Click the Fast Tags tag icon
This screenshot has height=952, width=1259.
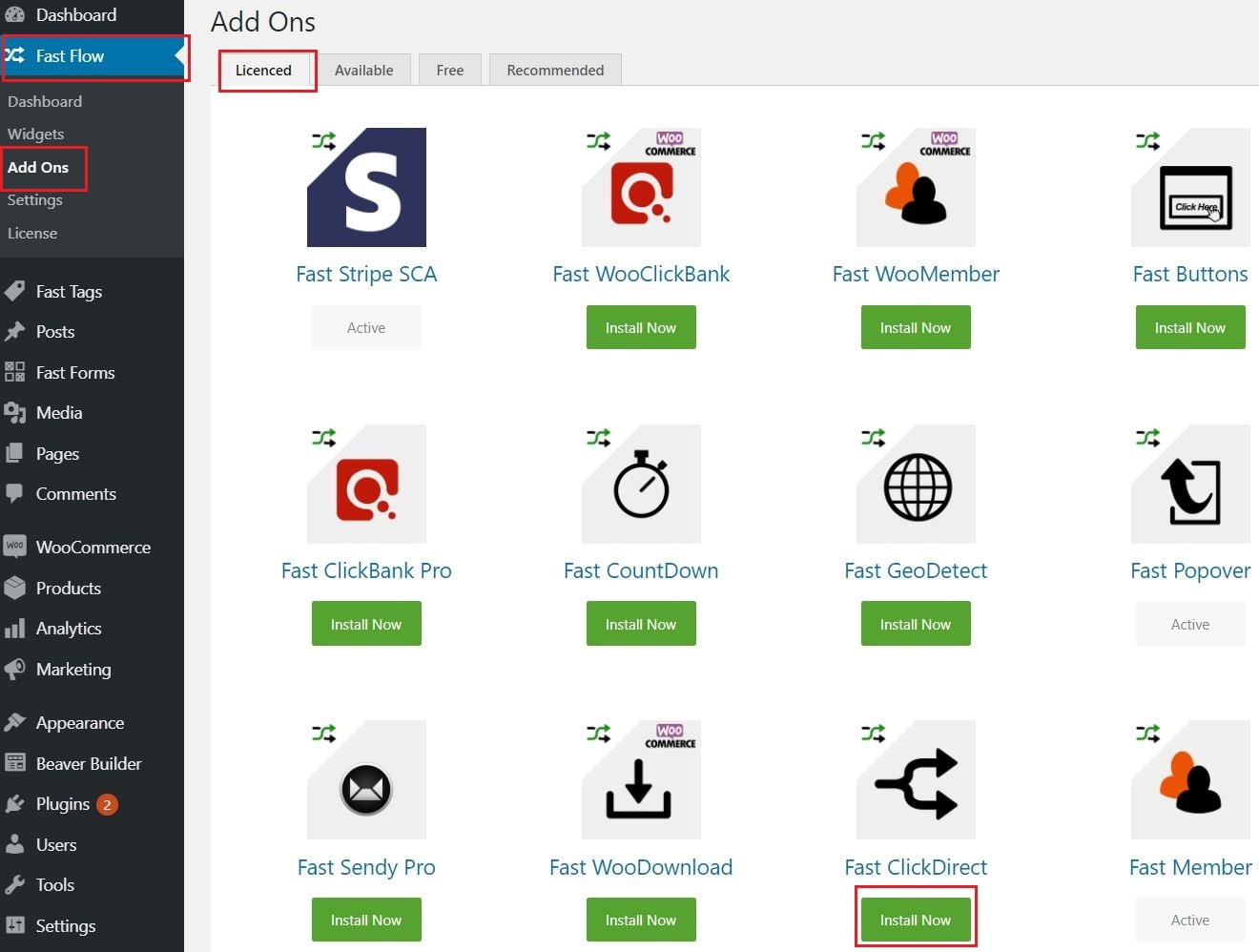(x=14, y=291)
